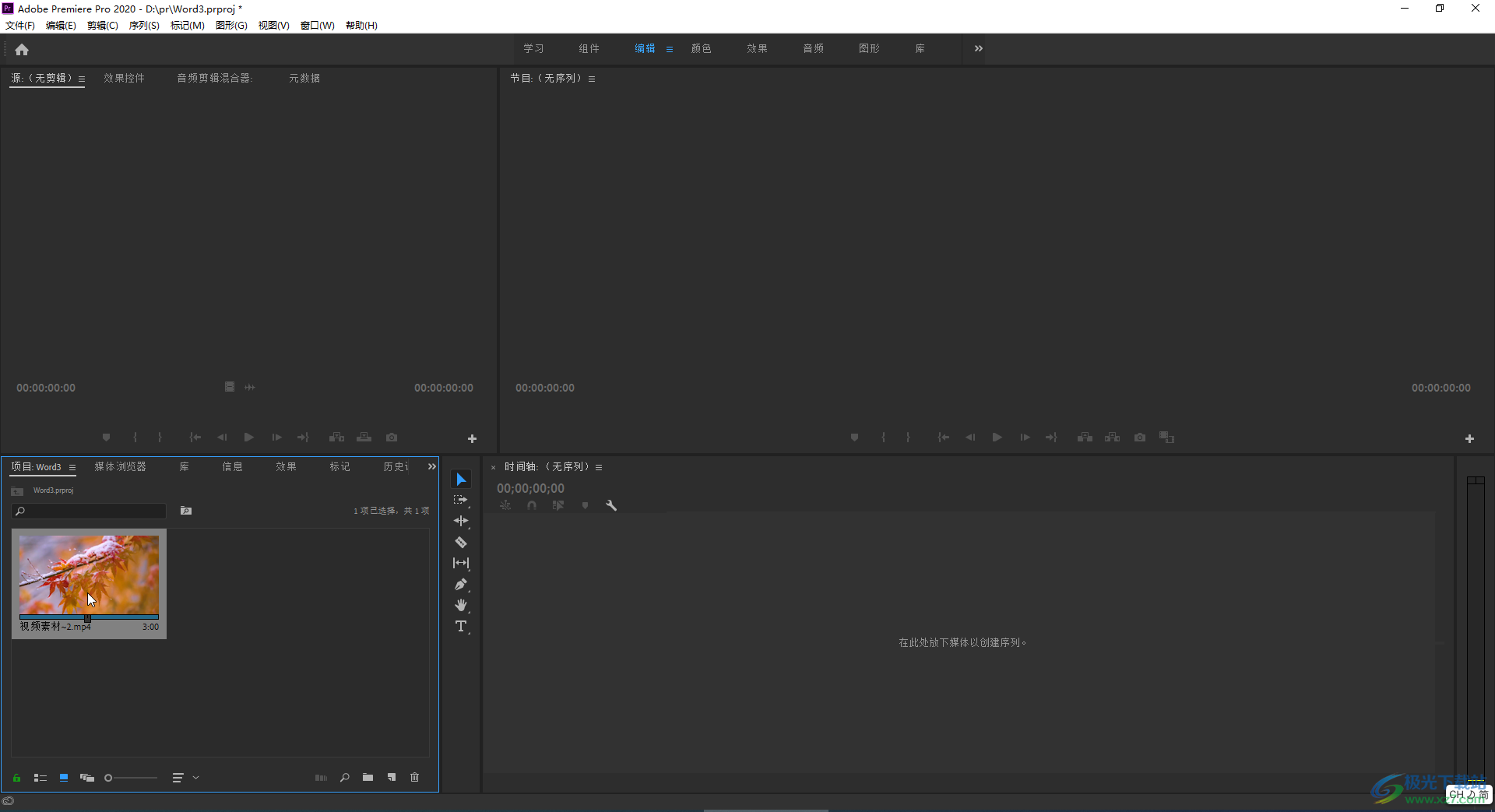Show hidden Project panel tabs chevron
The width and height of the screenshot is (1495, 812).
432,466
